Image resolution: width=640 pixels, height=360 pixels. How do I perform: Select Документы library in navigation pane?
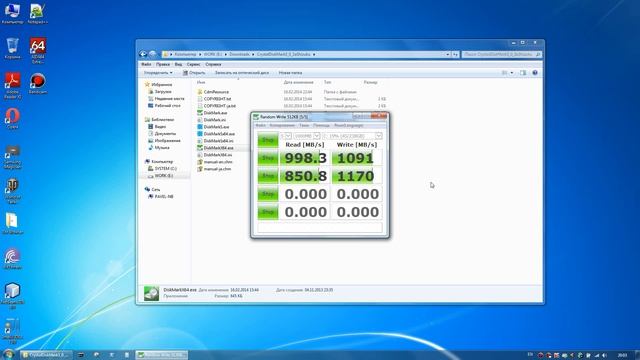[x=162, y=133]
